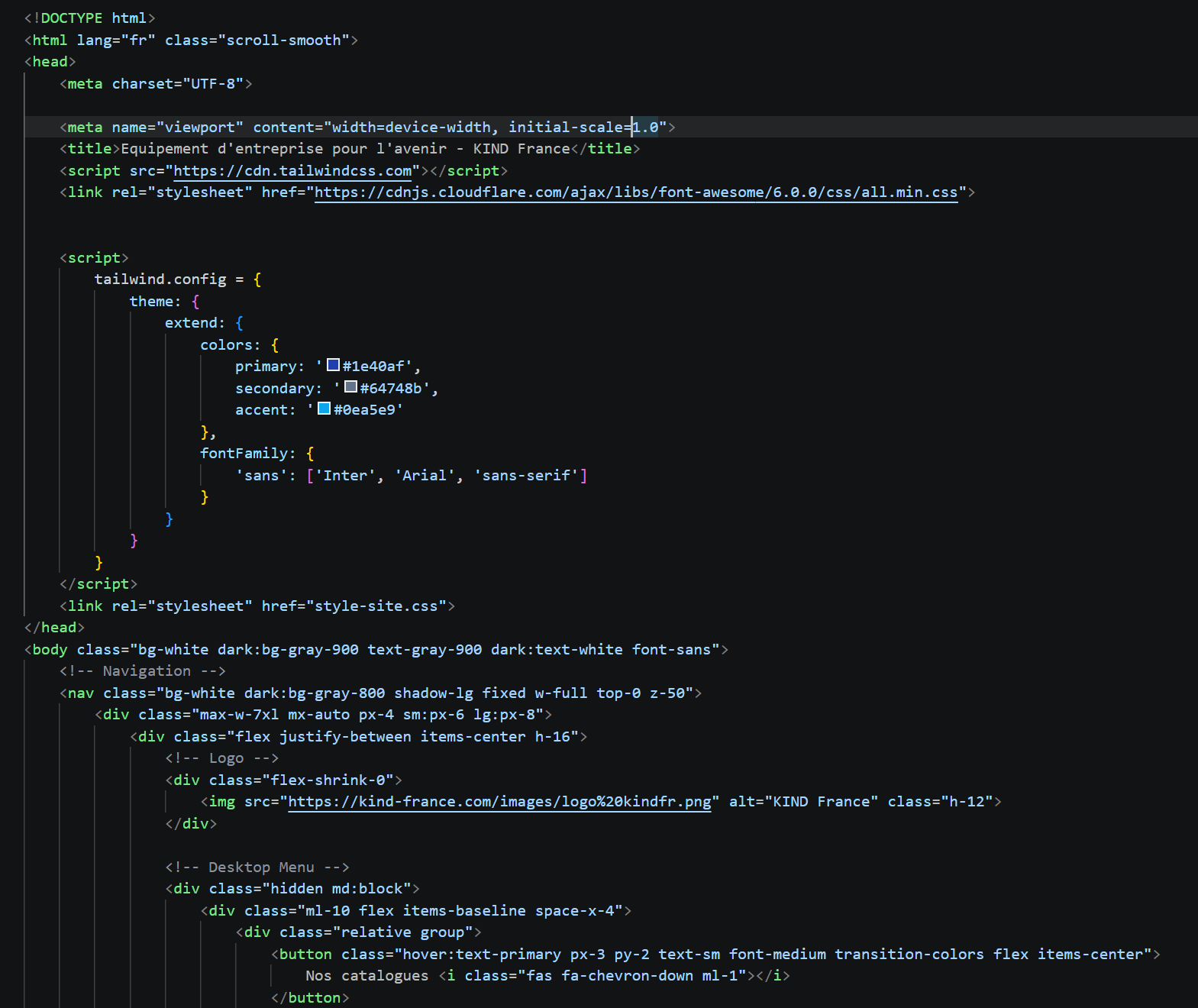
Task: Click 'shadow-lg' in the nav class
Action: pyautogui.click(x=433, y=693)
